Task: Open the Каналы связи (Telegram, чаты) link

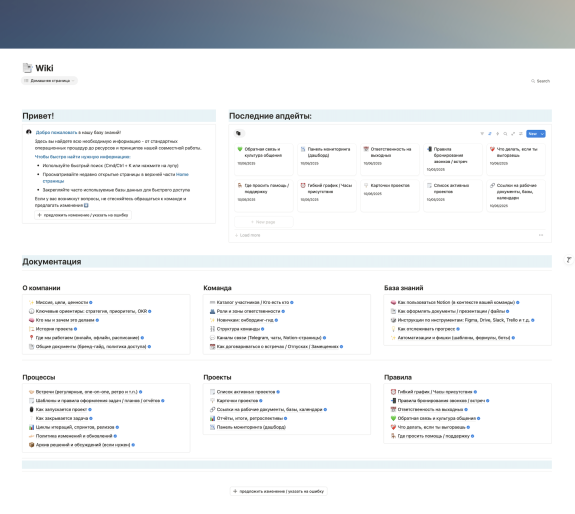Action: 268,338
